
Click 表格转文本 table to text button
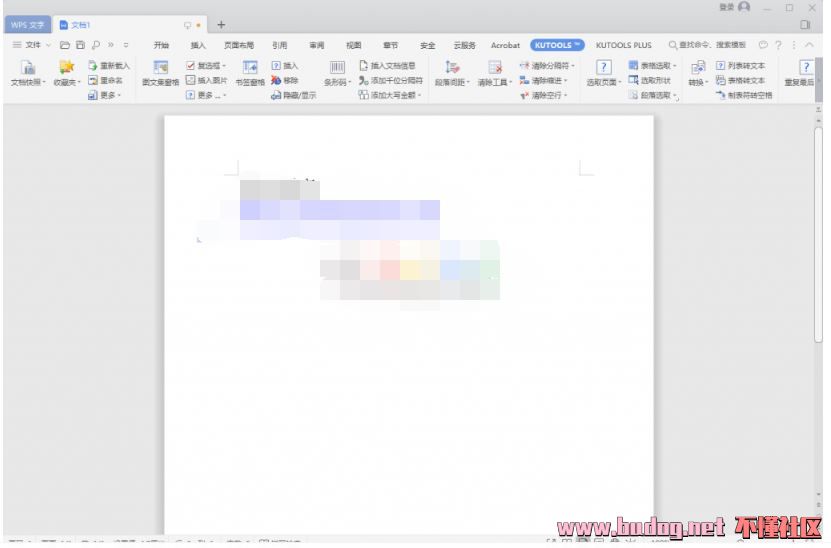[x=740, y=81]
